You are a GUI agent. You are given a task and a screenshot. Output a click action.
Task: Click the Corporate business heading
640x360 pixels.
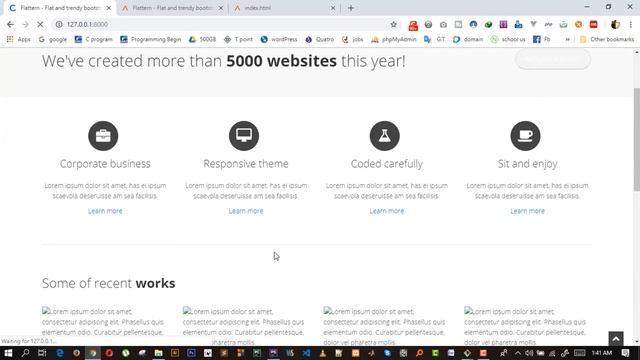[x=105, y=164]
